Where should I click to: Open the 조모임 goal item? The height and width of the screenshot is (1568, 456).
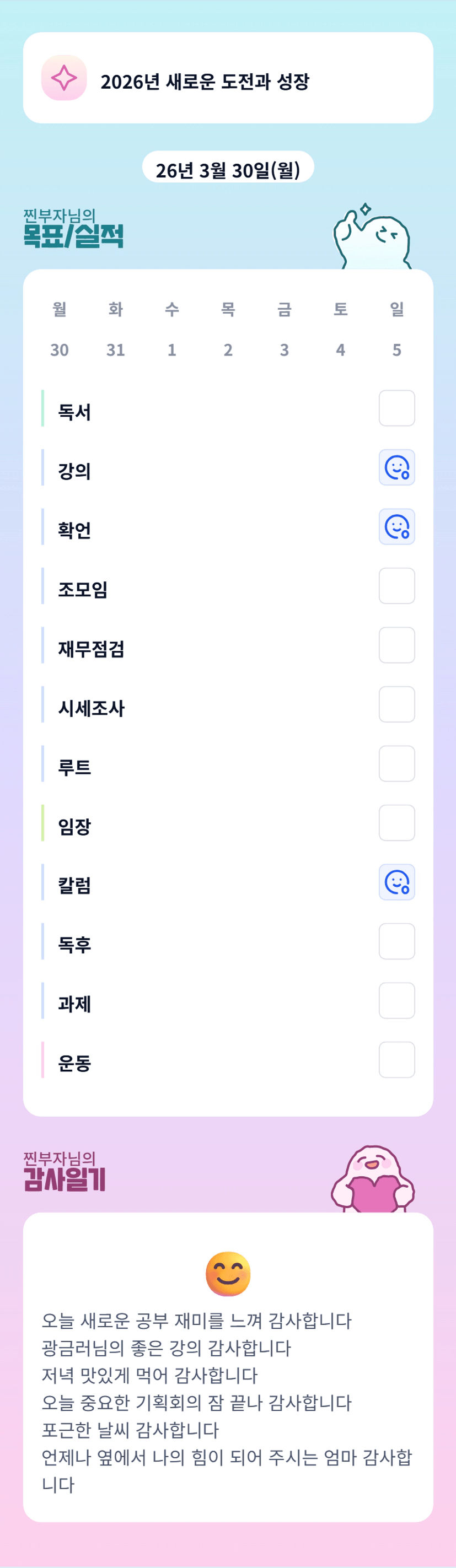click(83, 589)
